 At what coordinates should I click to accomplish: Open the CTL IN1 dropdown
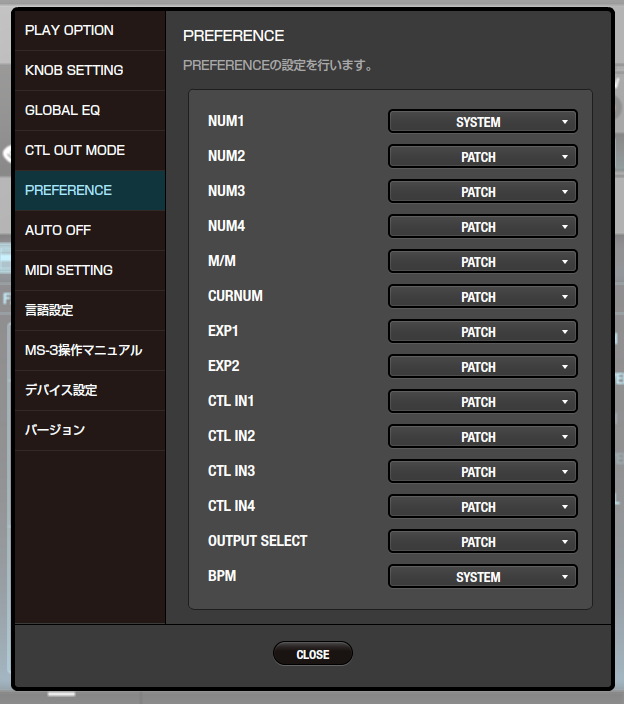(x=482, y=402)
